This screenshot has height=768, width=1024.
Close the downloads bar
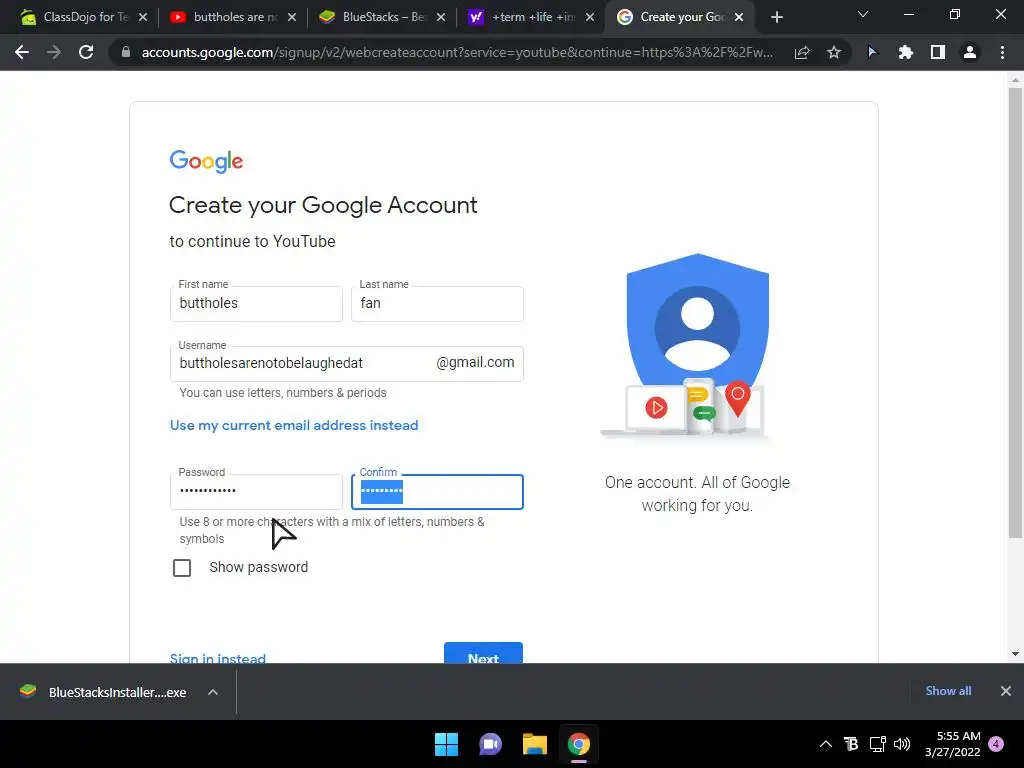click(1006, 691)
